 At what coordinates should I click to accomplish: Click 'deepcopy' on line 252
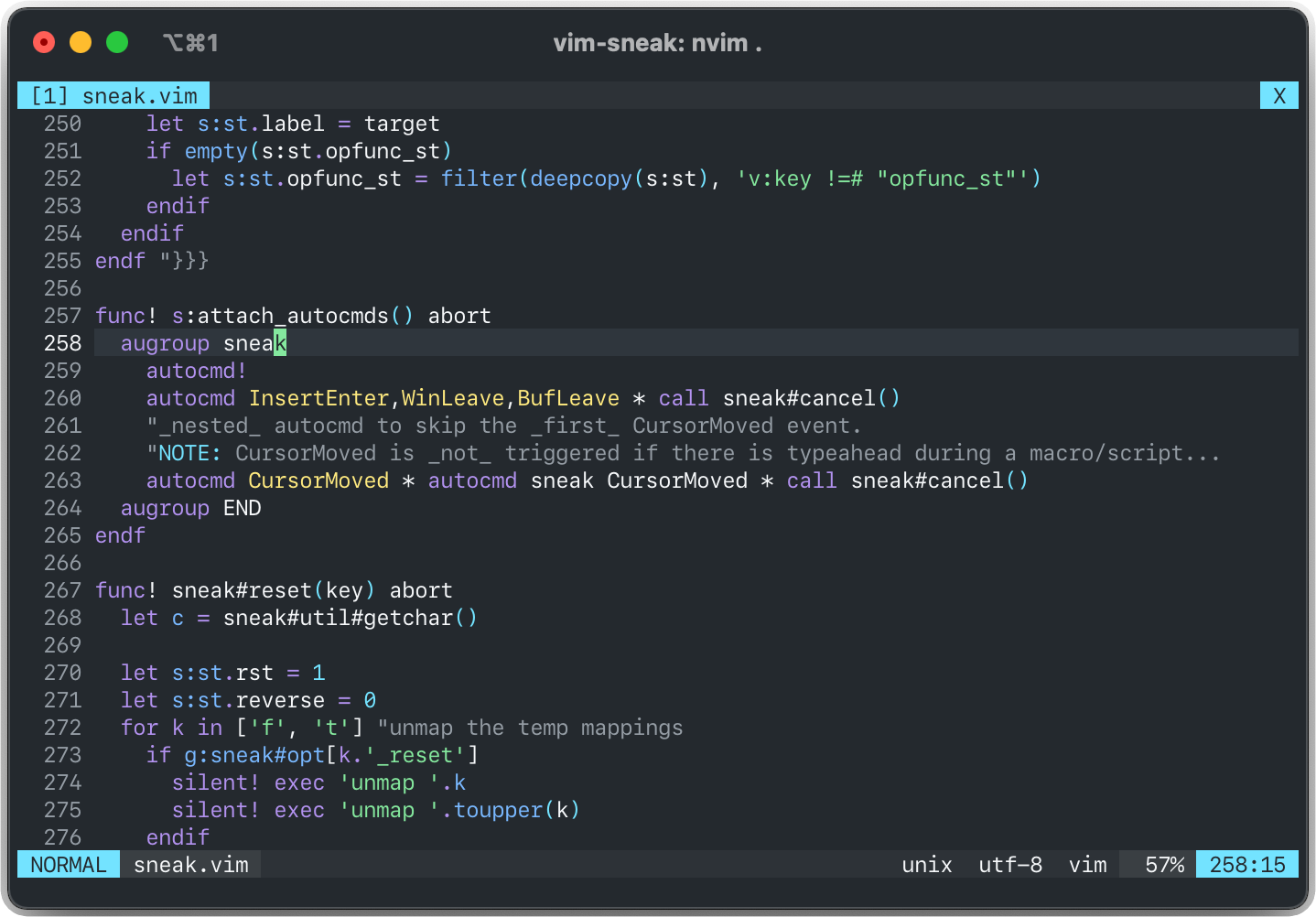click(581, 178)
